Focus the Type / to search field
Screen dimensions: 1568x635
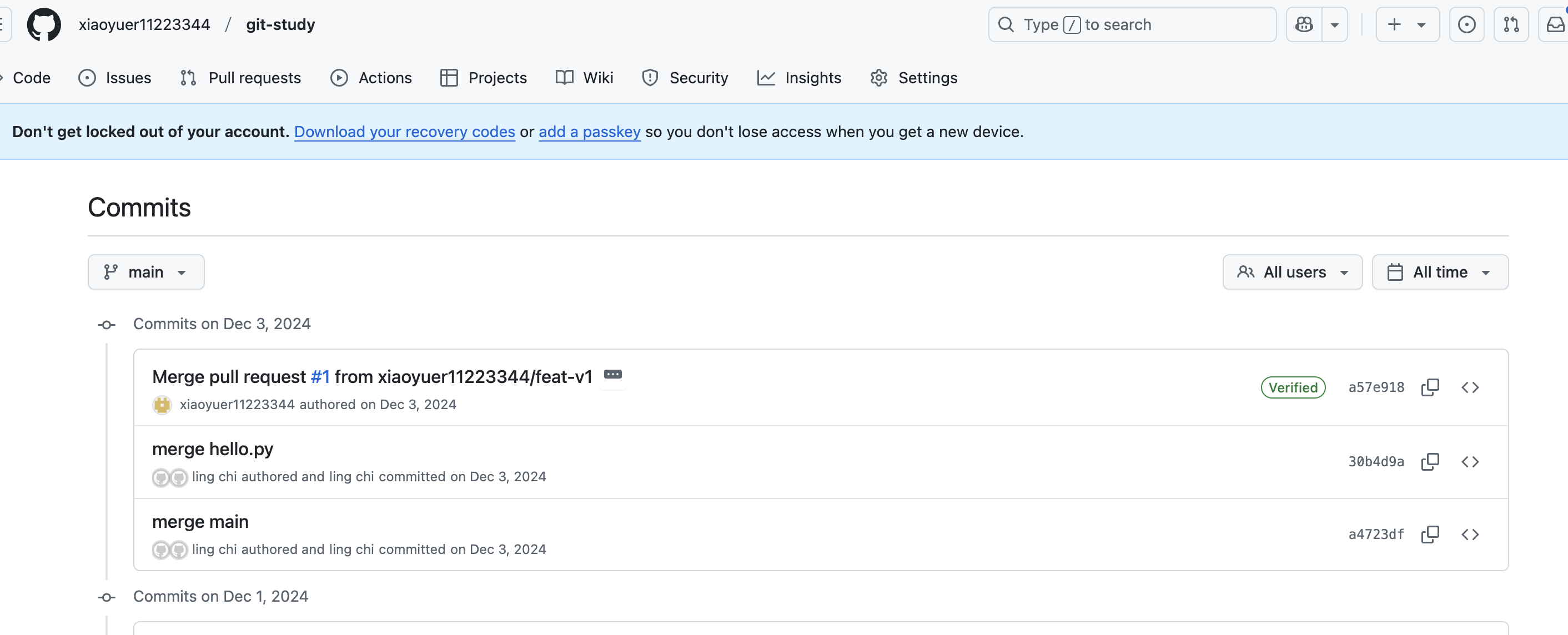1132,24
